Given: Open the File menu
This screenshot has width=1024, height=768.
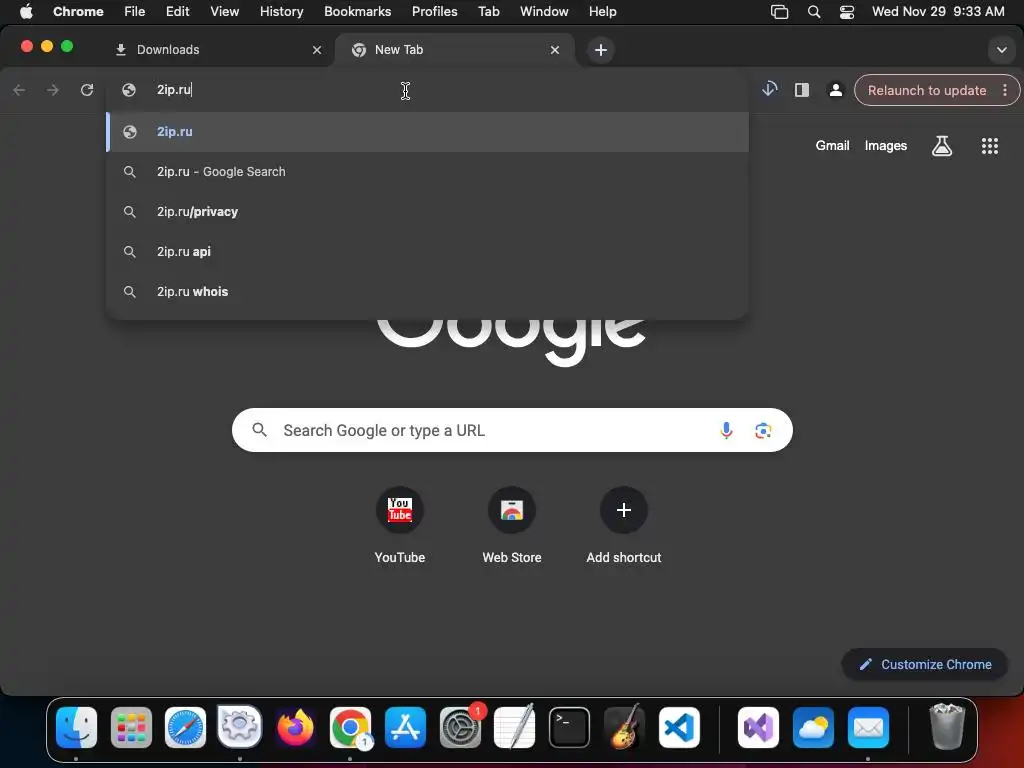Looking at the screenshot, I should [135, 11].
